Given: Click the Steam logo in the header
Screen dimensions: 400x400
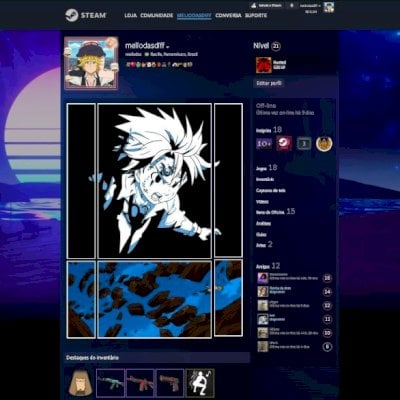Looking at the screenshot, I should click(x=85, y=15).
